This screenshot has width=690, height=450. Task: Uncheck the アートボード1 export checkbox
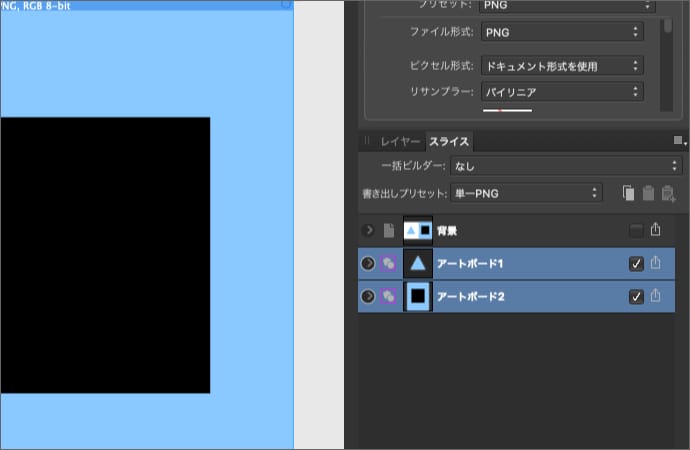click(636, 264)
